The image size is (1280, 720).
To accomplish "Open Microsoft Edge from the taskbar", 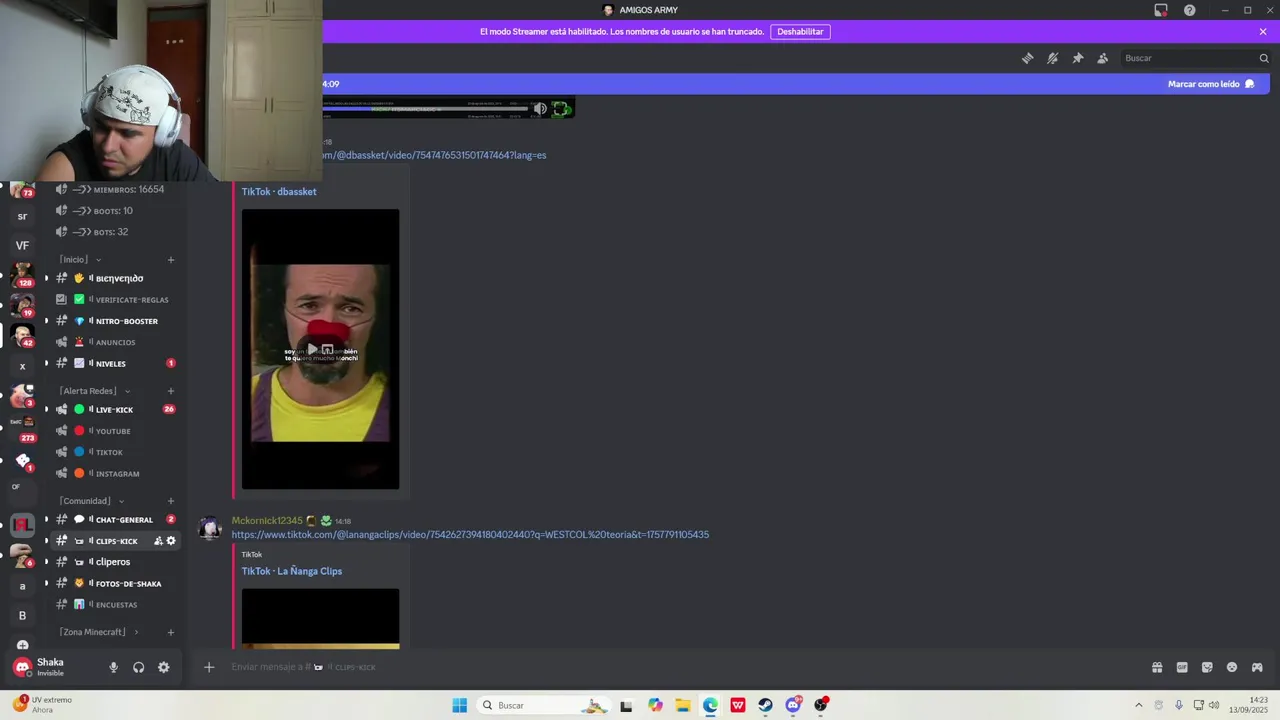I will coord(710,705).
